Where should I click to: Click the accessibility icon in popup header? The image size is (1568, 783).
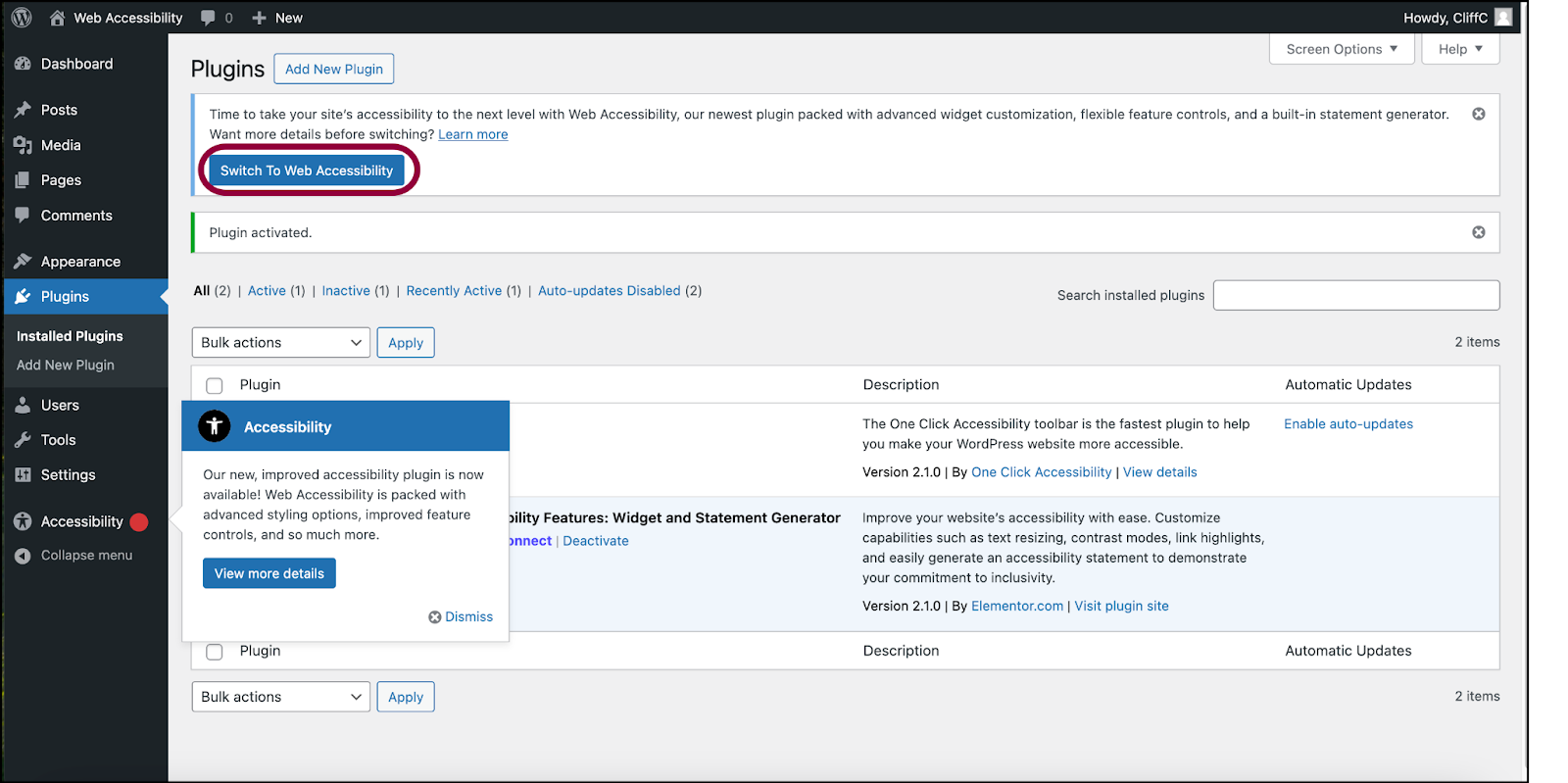tap(215, 426)
